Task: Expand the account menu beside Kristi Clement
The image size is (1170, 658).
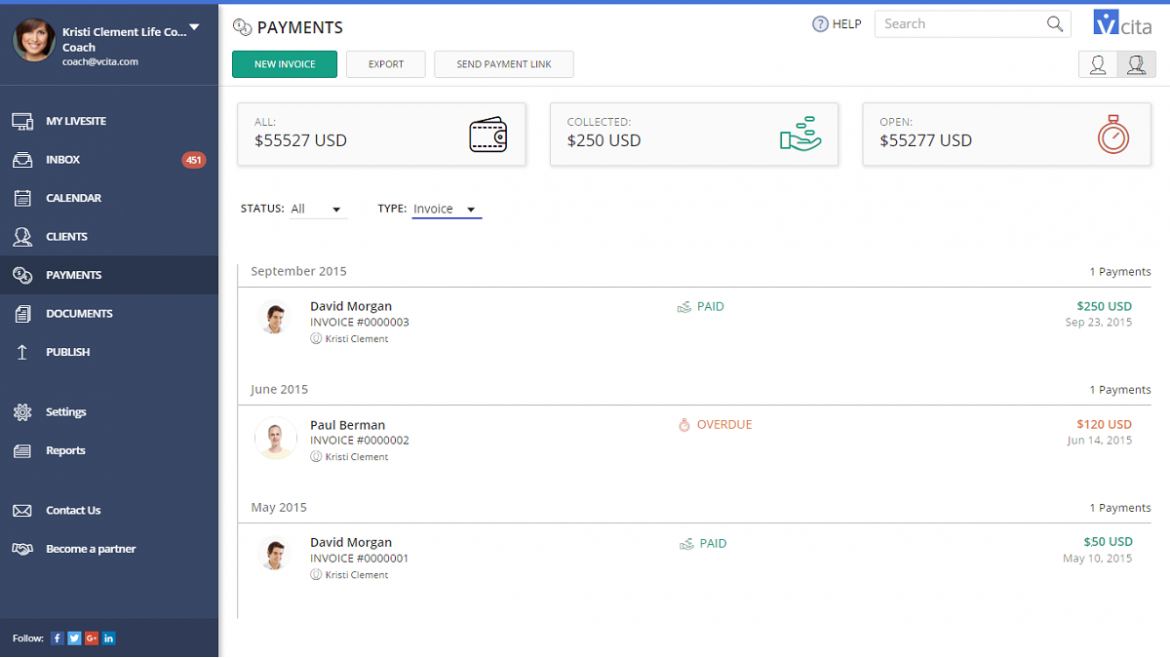Action: (x=194, y=27)
